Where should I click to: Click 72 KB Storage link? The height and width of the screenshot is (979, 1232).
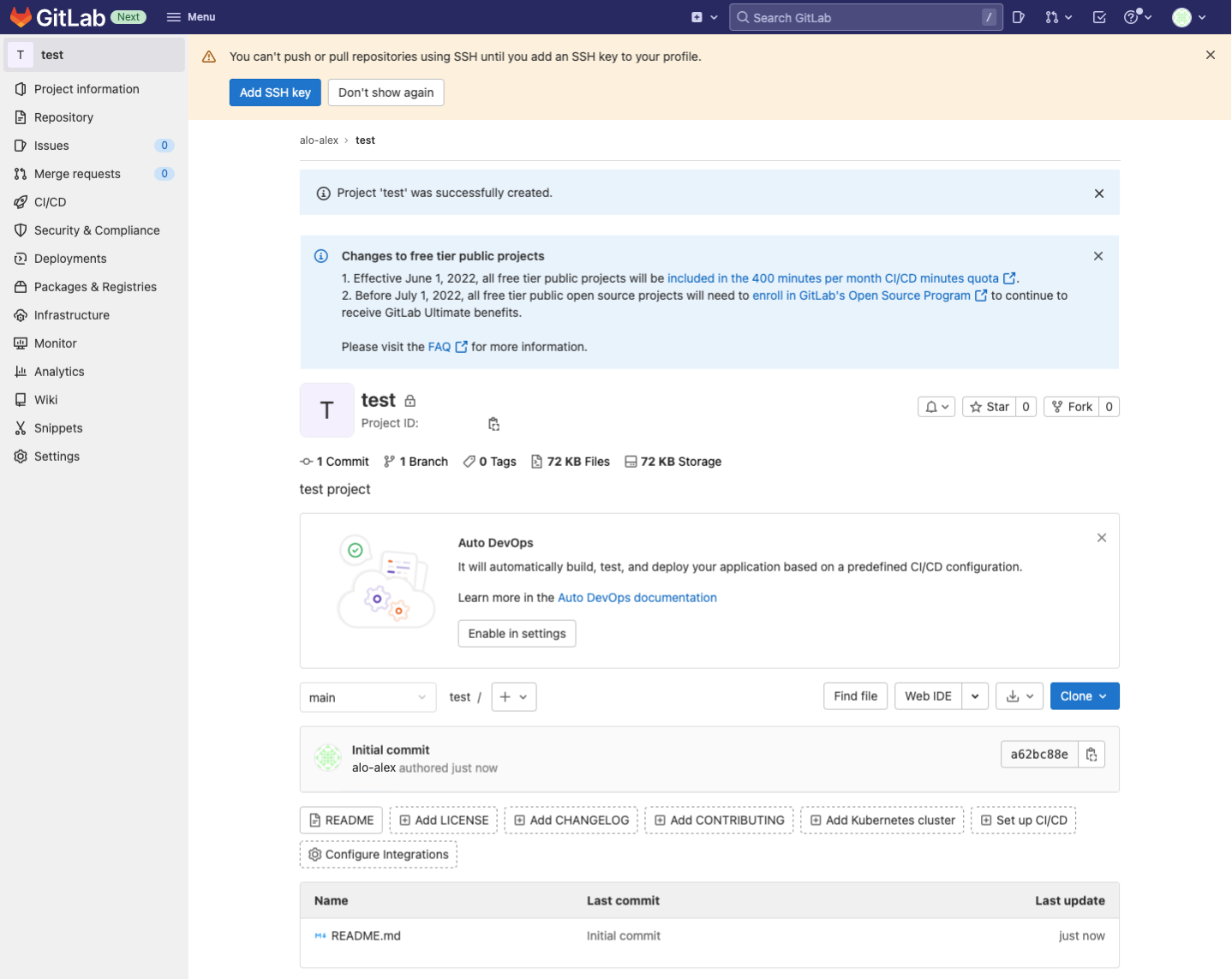(x=673, y=462)
